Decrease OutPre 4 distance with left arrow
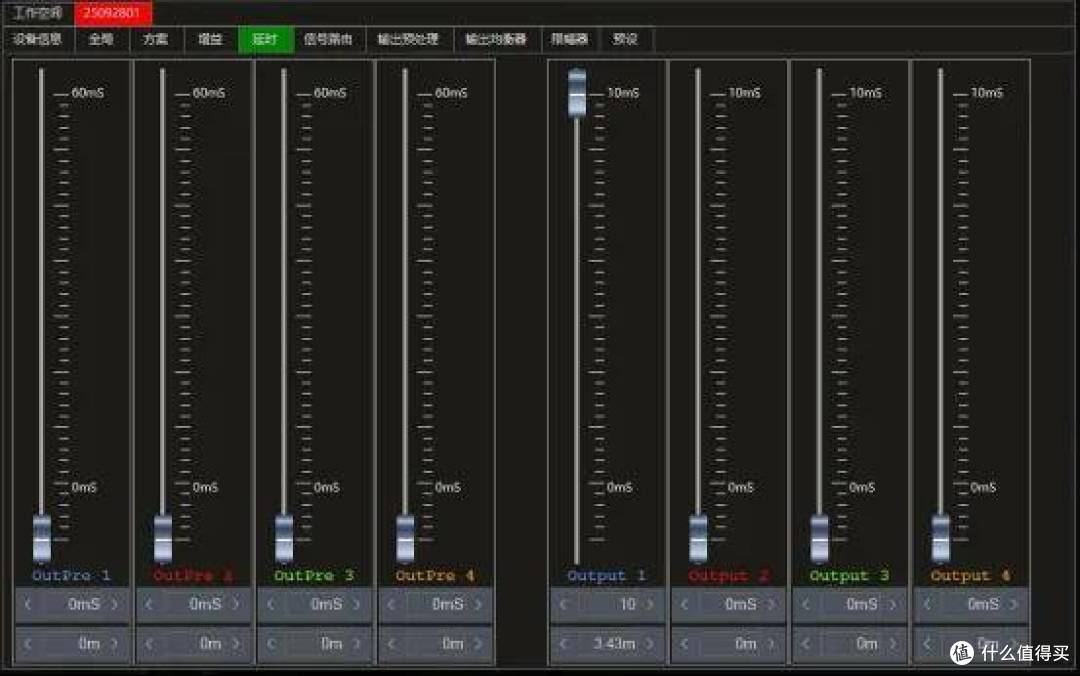The width and height of the screenshot is (1080, 676). pos(391,644)
